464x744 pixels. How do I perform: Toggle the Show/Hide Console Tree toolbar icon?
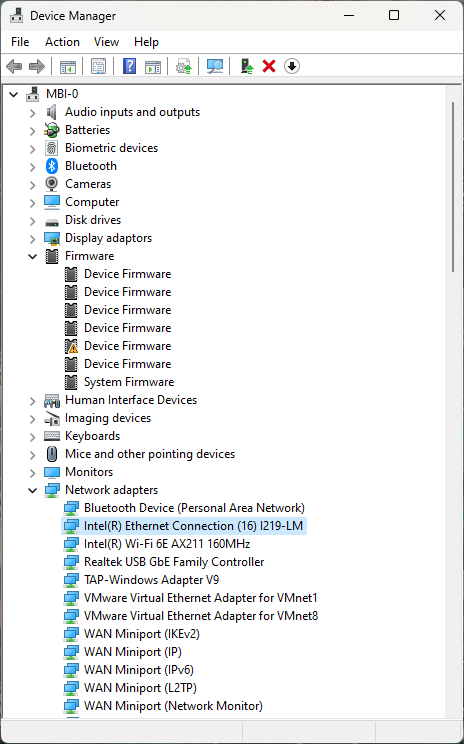68,66
